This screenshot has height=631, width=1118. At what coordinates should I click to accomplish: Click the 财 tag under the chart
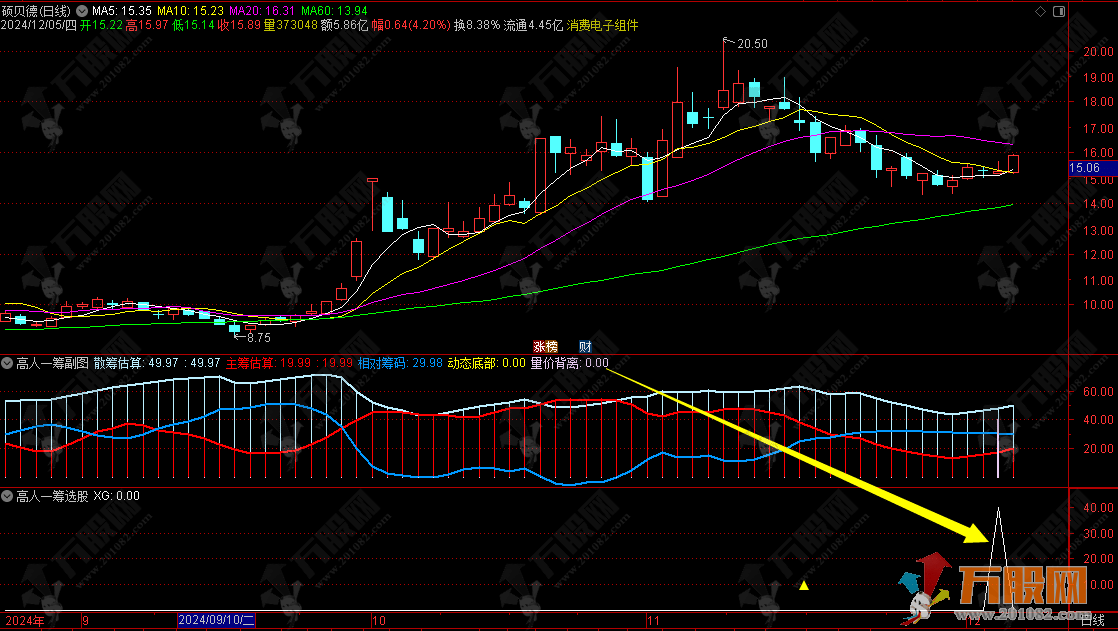point(585,347)
